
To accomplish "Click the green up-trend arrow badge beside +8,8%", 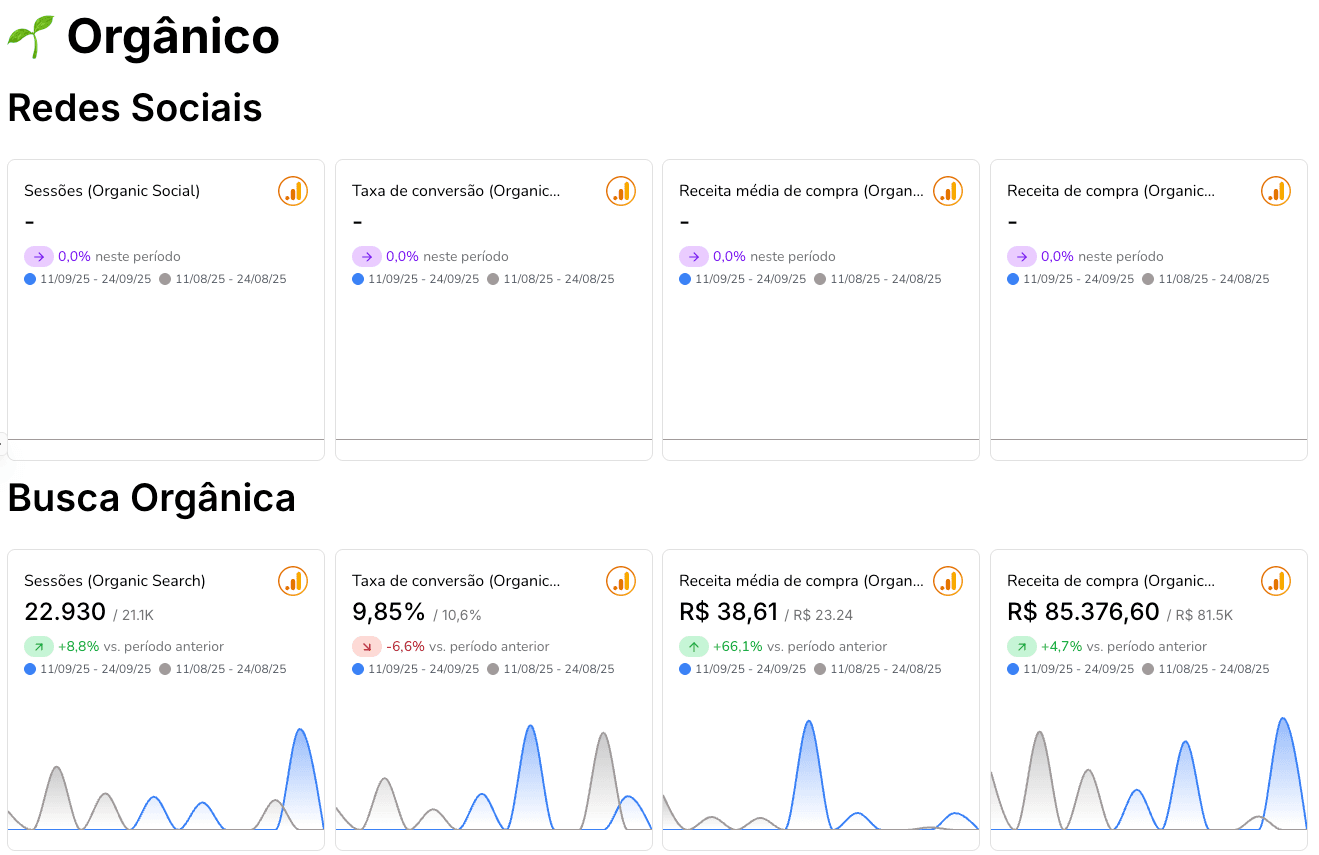I will pyautogui.click(x=39, y=647).
